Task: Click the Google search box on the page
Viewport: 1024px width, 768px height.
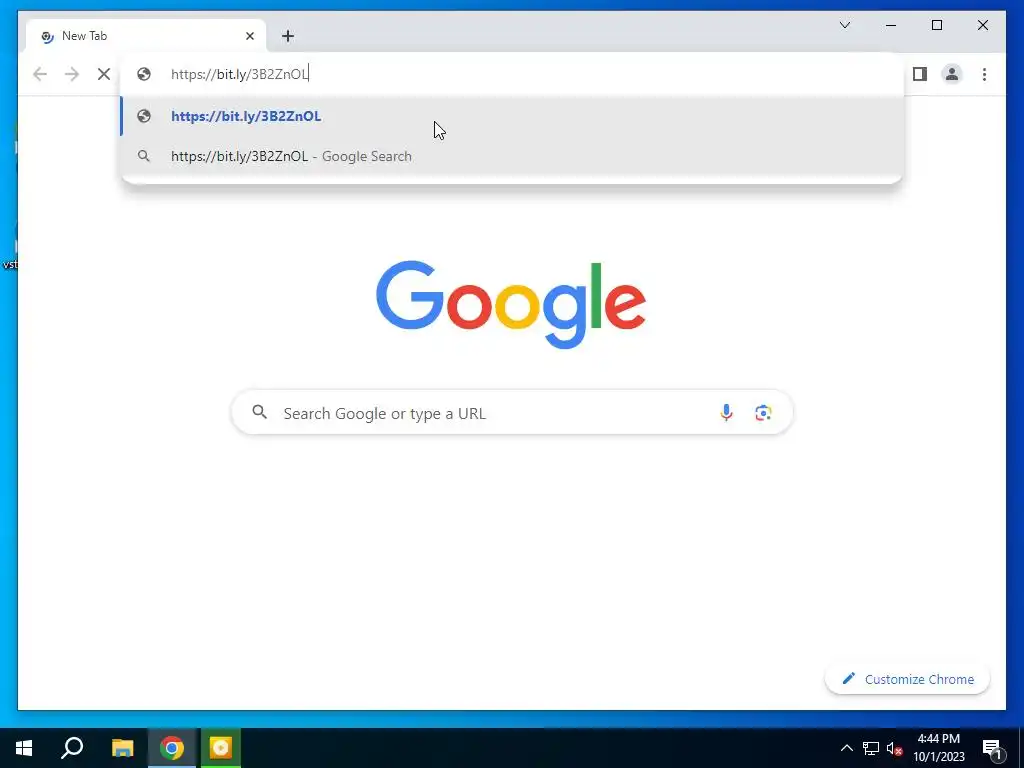Action: coord(512,413)
